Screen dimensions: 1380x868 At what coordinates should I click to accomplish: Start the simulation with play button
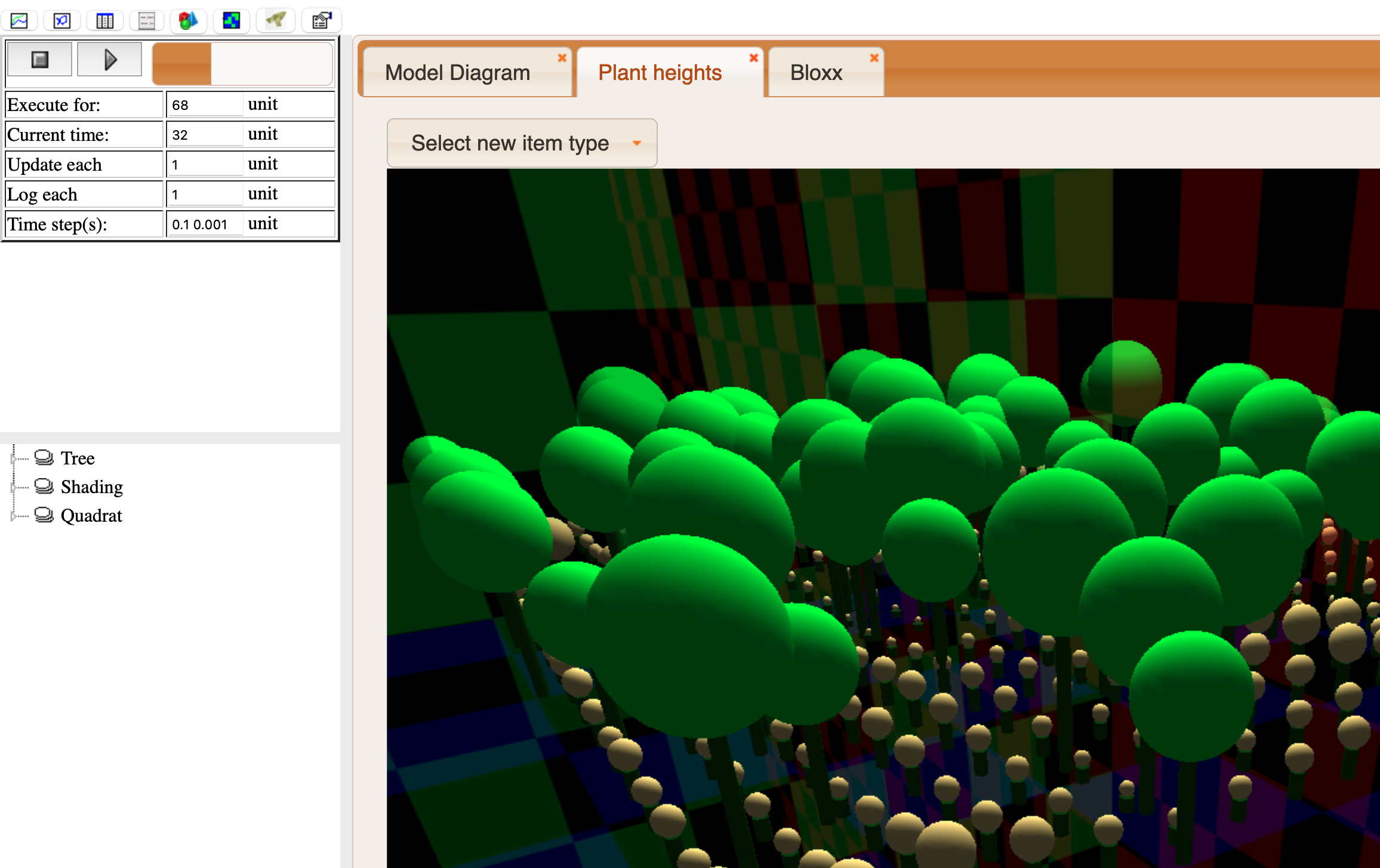pos(110,60)
